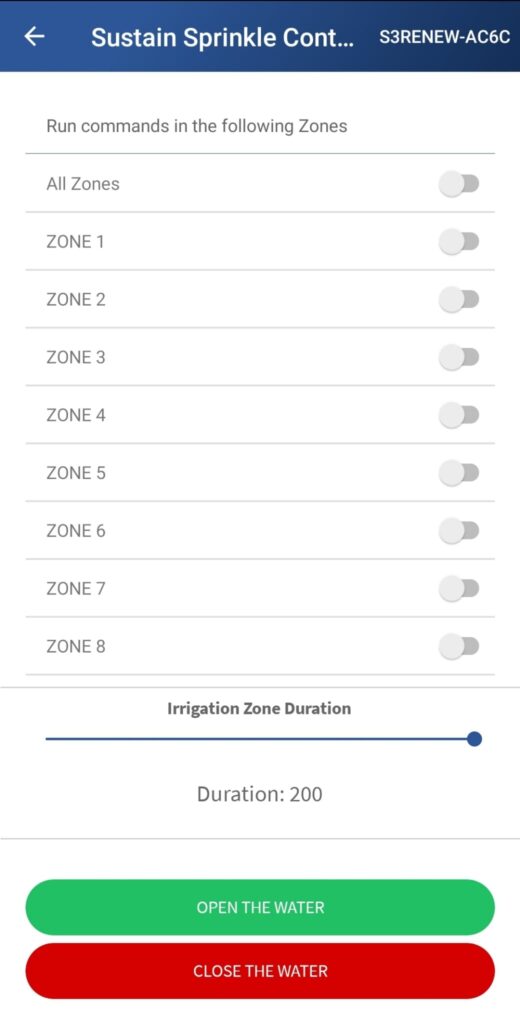Switch on ZONE 2

459,300
